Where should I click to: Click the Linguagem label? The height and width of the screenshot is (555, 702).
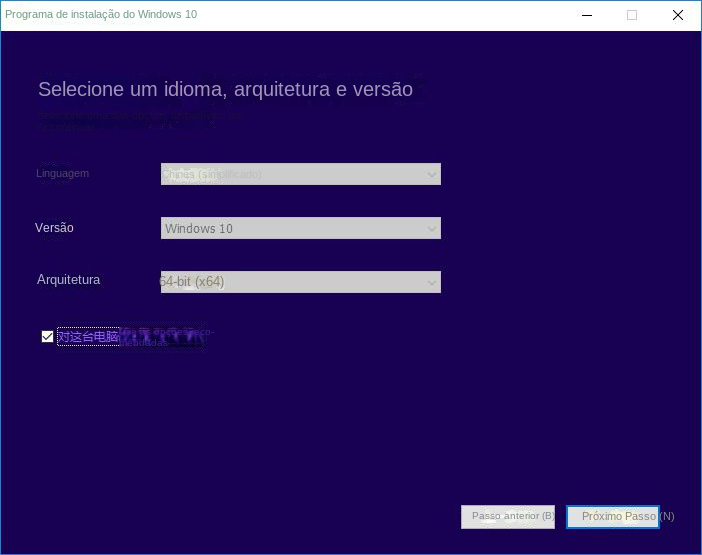click(62, 173)
